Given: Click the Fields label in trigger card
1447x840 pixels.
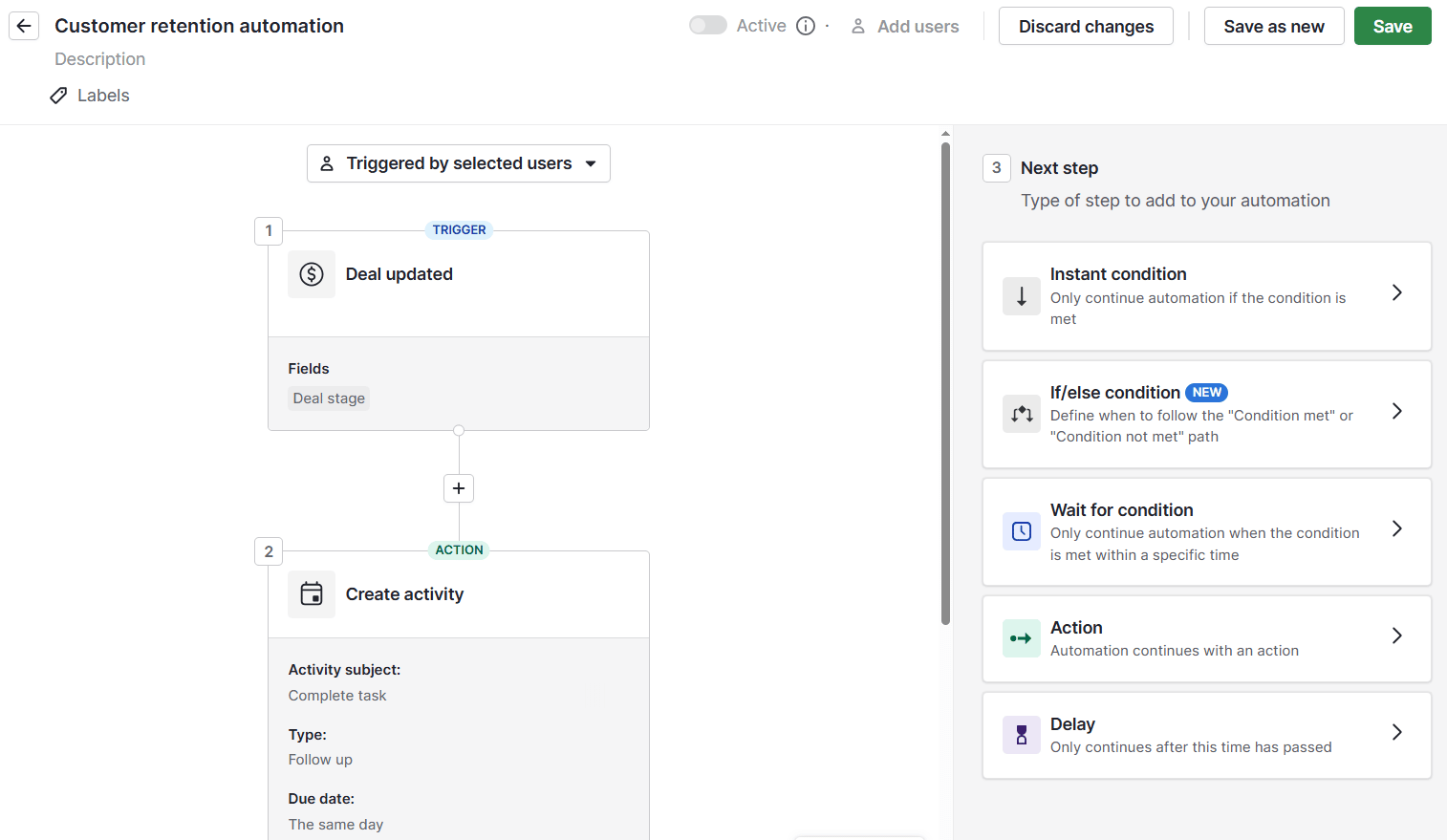Looking at the screenshot, I should (x=309, y=369).
